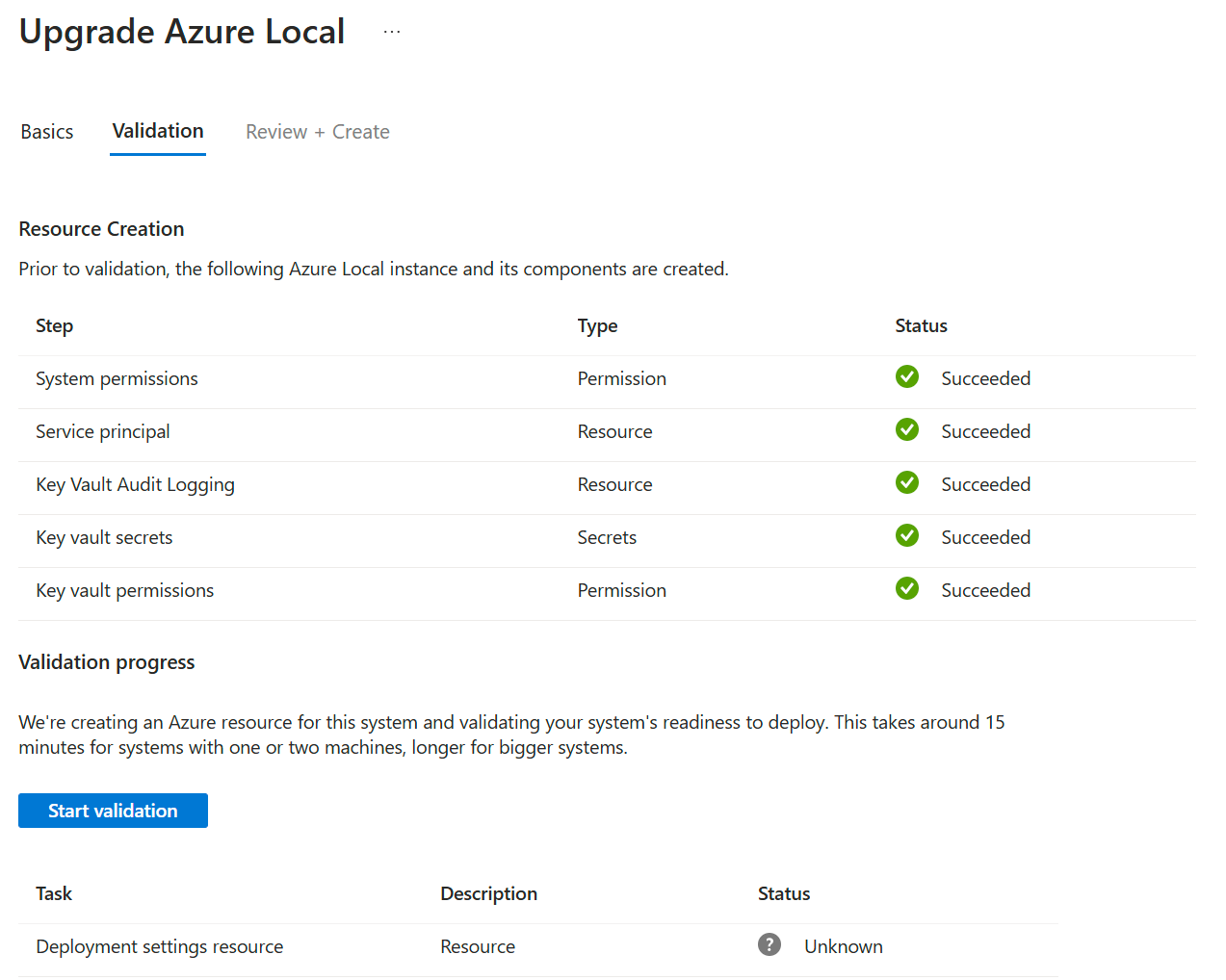
Task: Click the Secrets type cell
Action: pos(608,538)
